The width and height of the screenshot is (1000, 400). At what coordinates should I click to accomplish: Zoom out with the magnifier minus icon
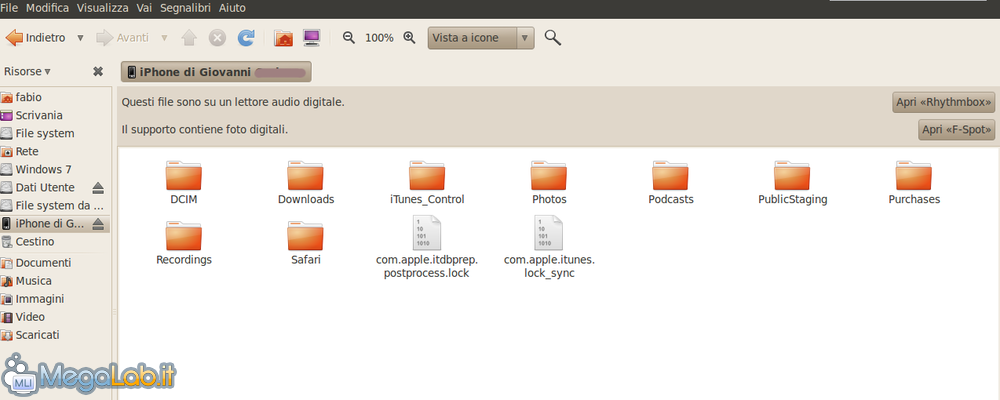[x=349, y=38]
